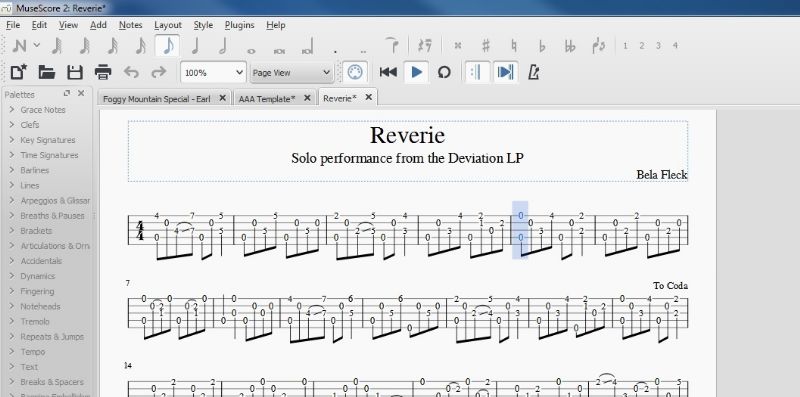
Task: Open the Notes menu
Action: 131,25
